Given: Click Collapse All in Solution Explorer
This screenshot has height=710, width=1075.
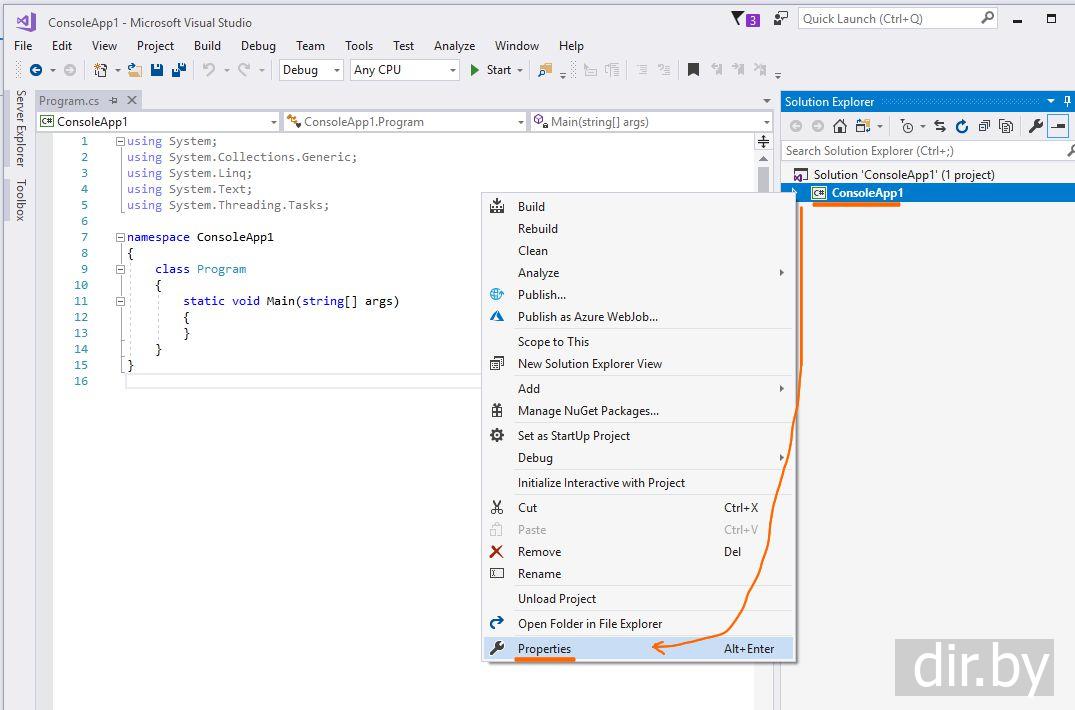Looking at the screenshot, I should pos(984,126).
